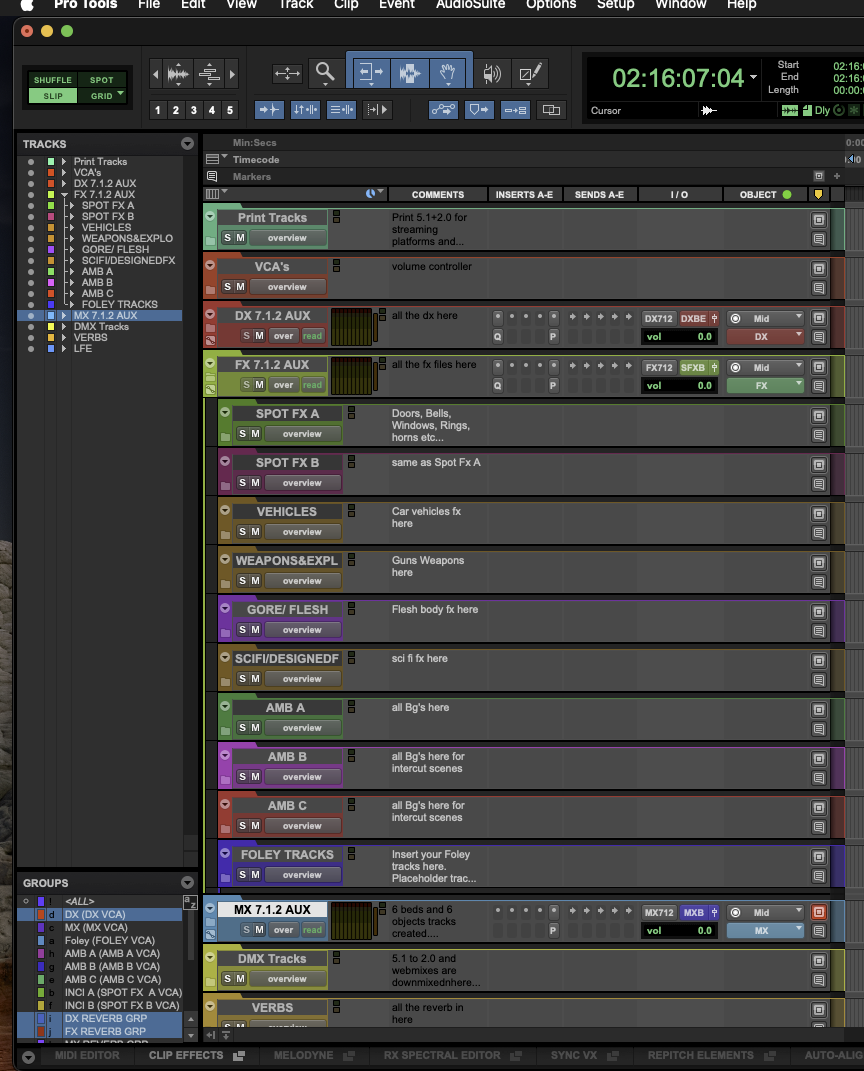Click overview button on GORE/ FLESH track

coord(302,630)
